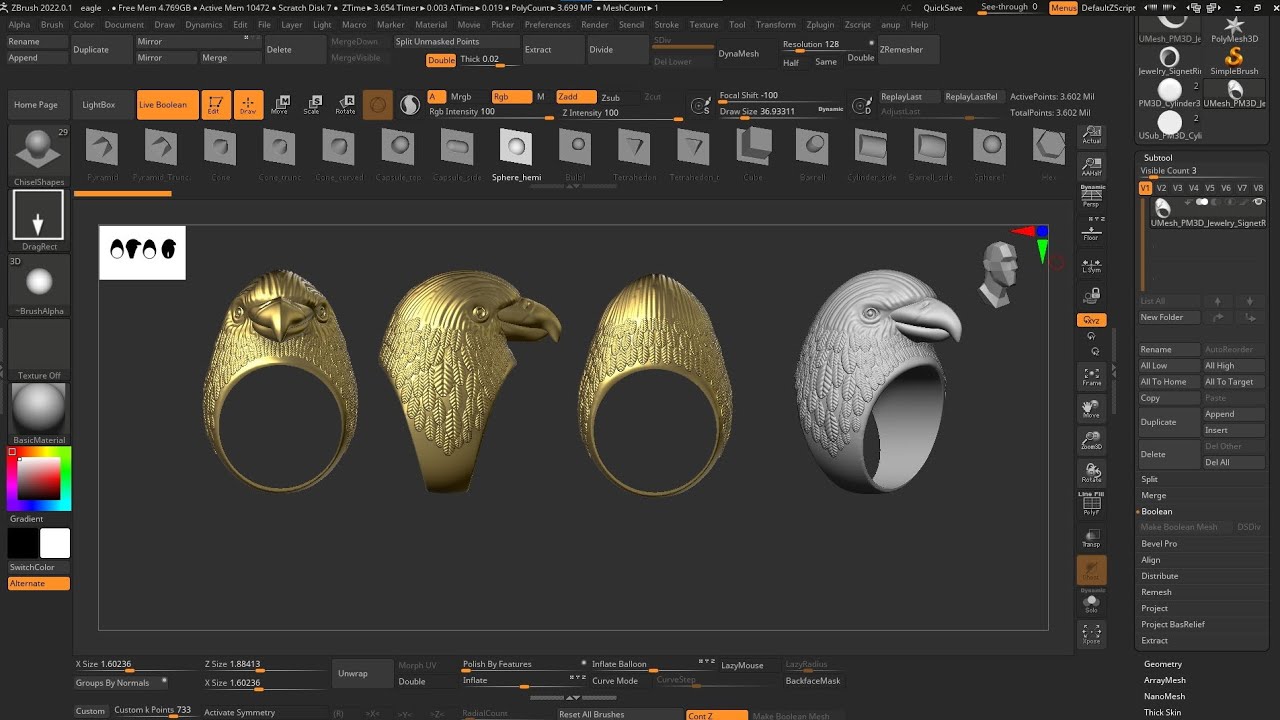Select the Draw mode icon
Image resolution: width=1280 pixels, height=720 pixels.
tap(248, 105)
